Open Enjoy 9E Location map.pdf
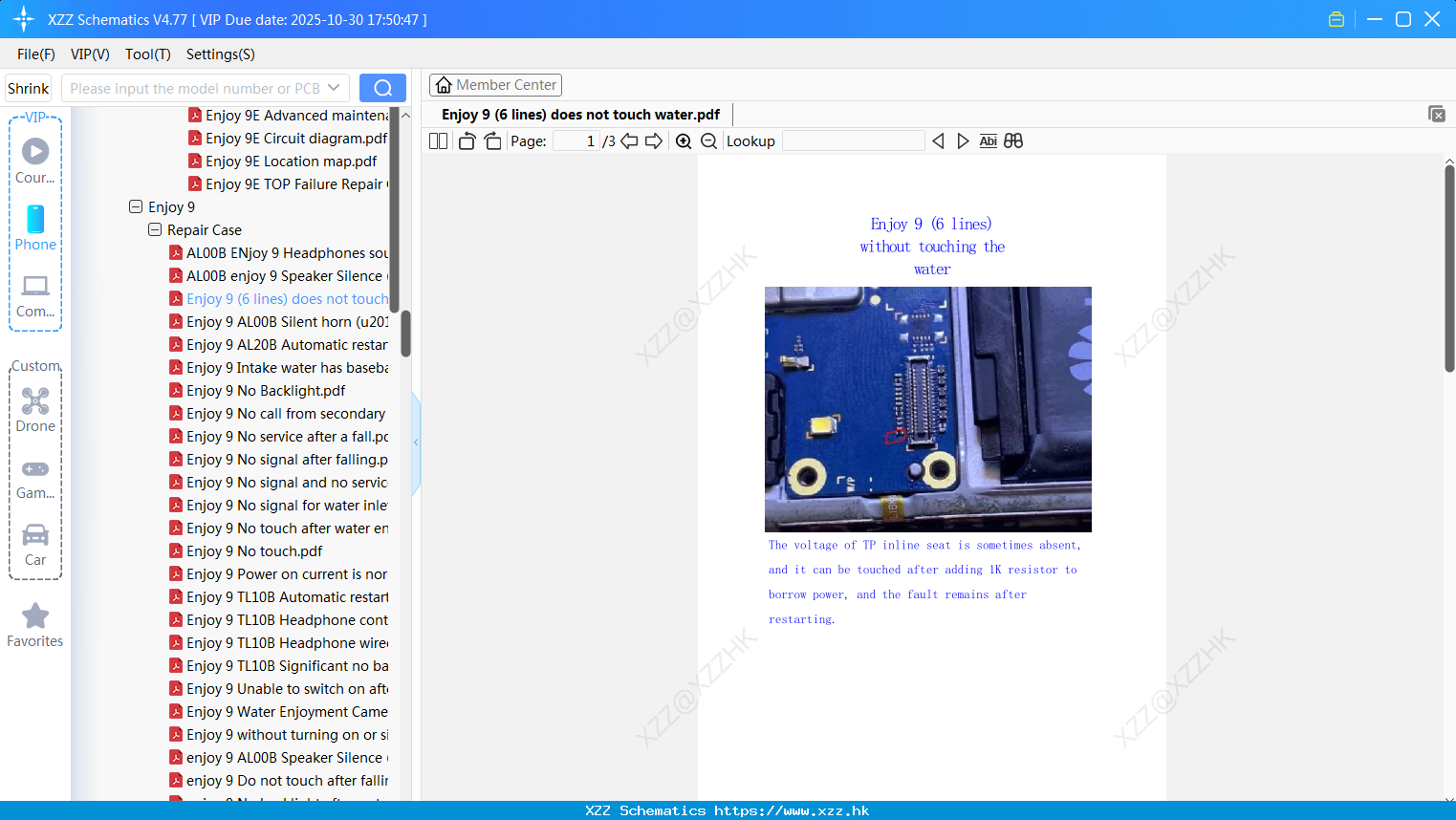The image size is (1456, 820). tap(283, 161)
